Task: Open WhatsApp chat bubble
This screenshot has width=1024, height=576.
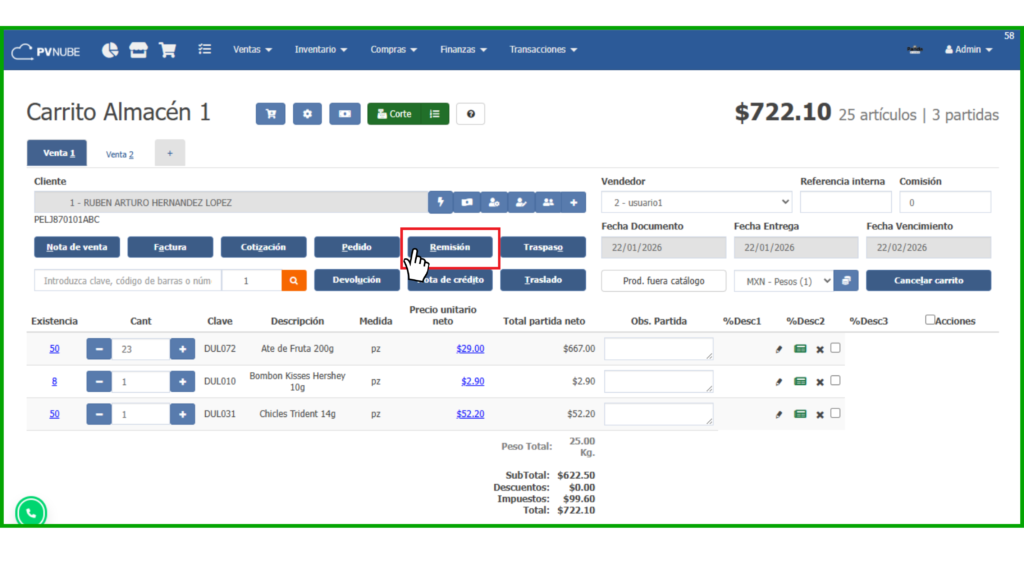Action: [x=31, y=512]
